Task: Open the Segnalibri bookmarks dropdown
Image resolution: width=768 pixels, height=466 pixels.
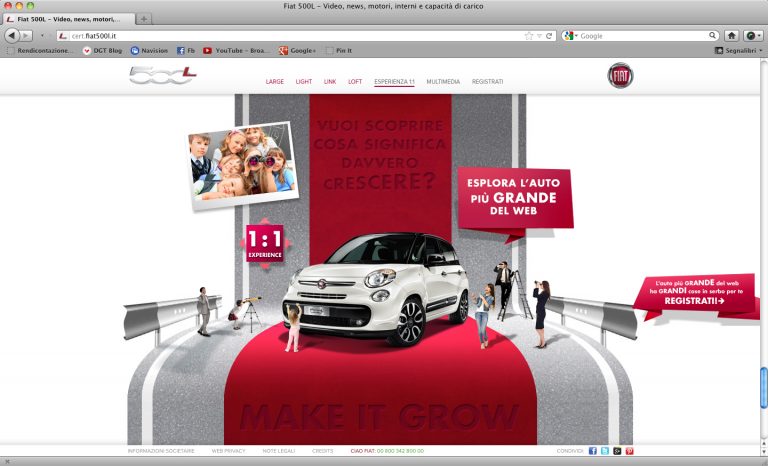Action: [738, 50]
